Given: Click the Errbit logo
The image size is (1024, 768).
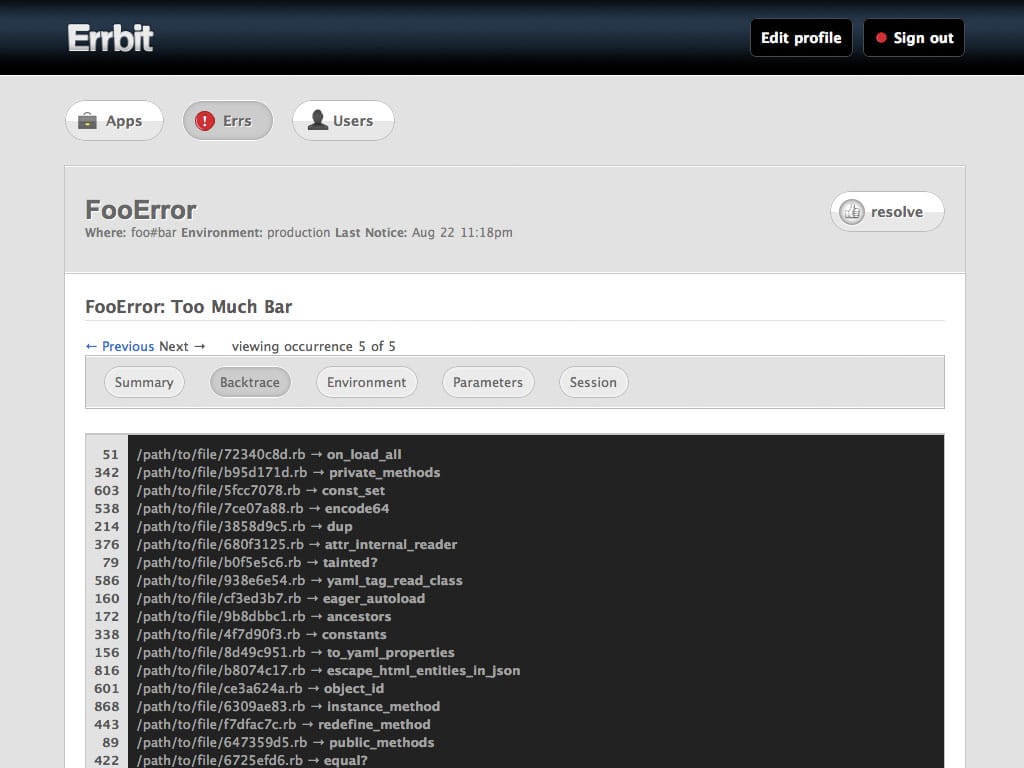Looking at the screenshot, I should [x=111, y=38].
